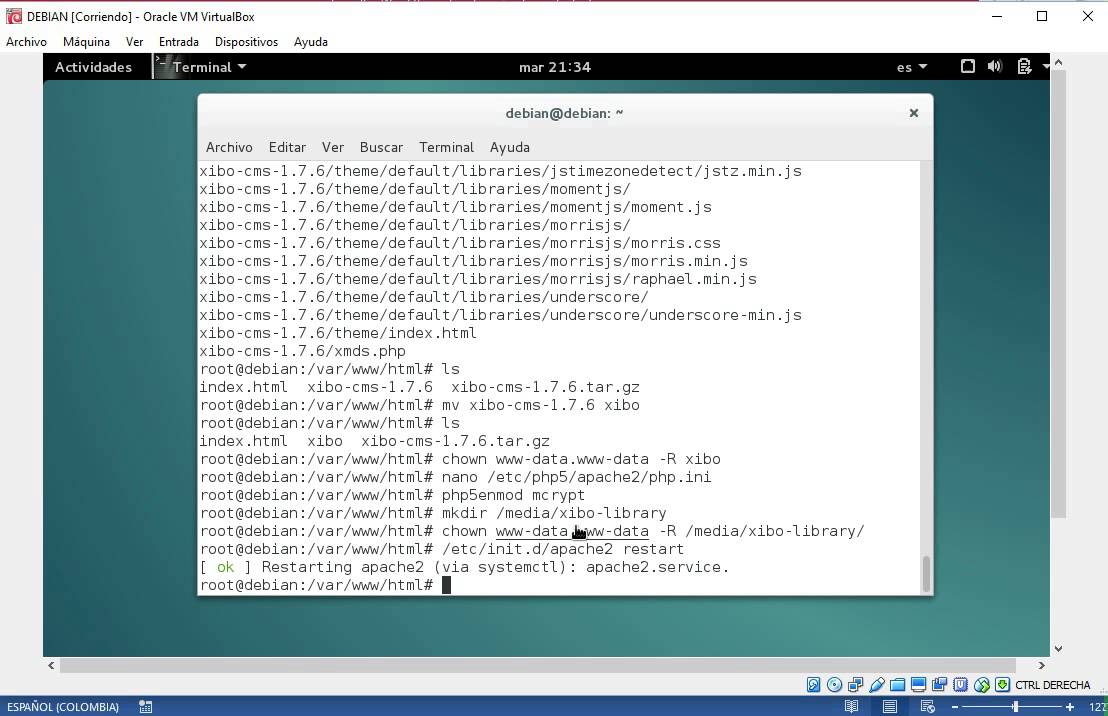1108x716 pixels.
Task: Click the clipboard system tray icon
Action: 1024,66
